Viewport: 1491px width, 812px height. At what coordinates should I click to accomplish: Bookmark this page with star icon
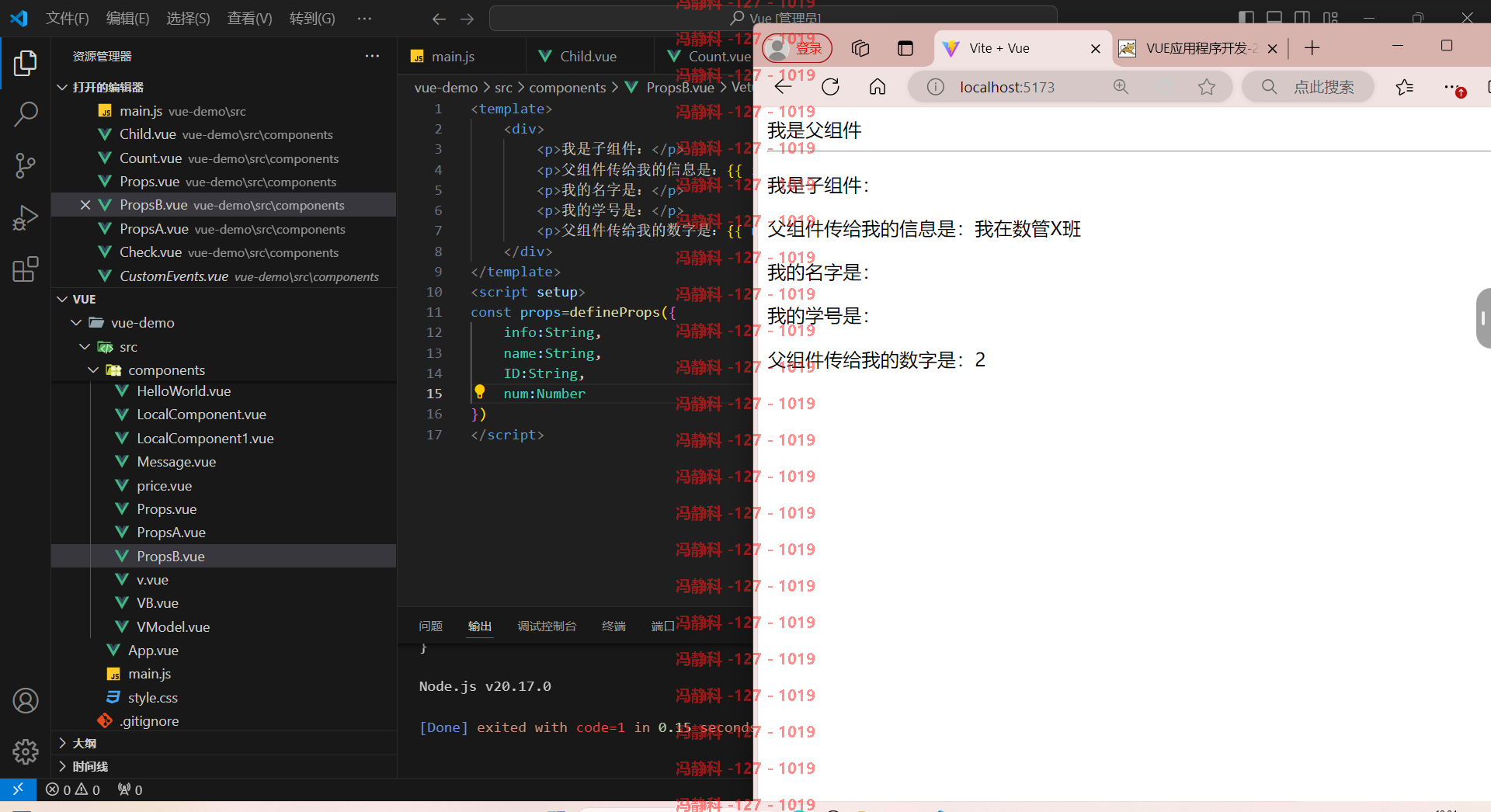[1207, 87]
